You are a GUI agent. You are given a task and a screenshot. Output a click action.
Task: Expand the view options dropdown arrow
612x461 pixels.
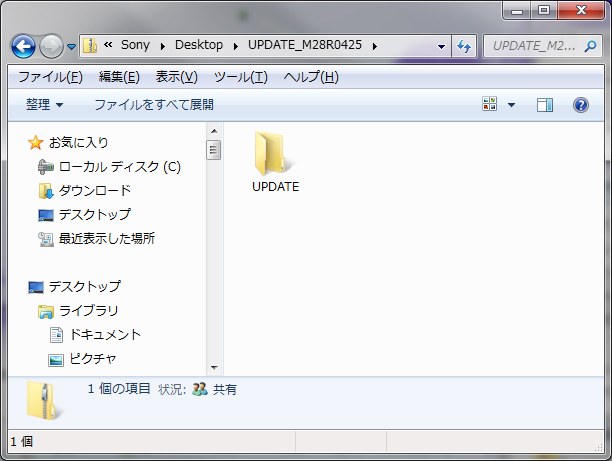512,104
